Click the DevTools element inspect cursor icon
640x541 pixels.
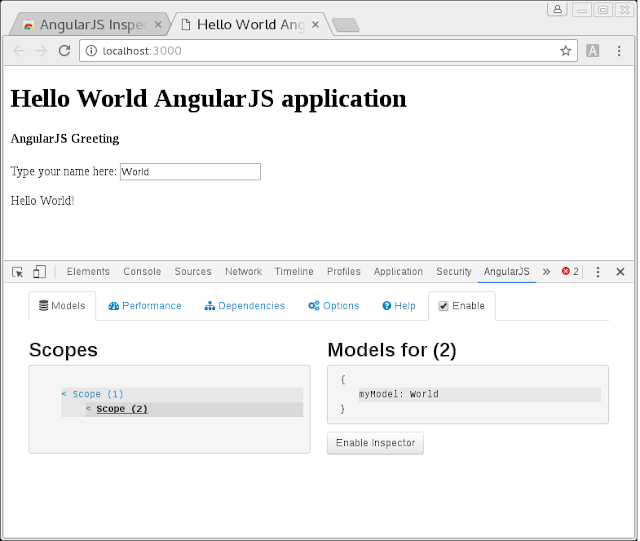click(18, 272)
